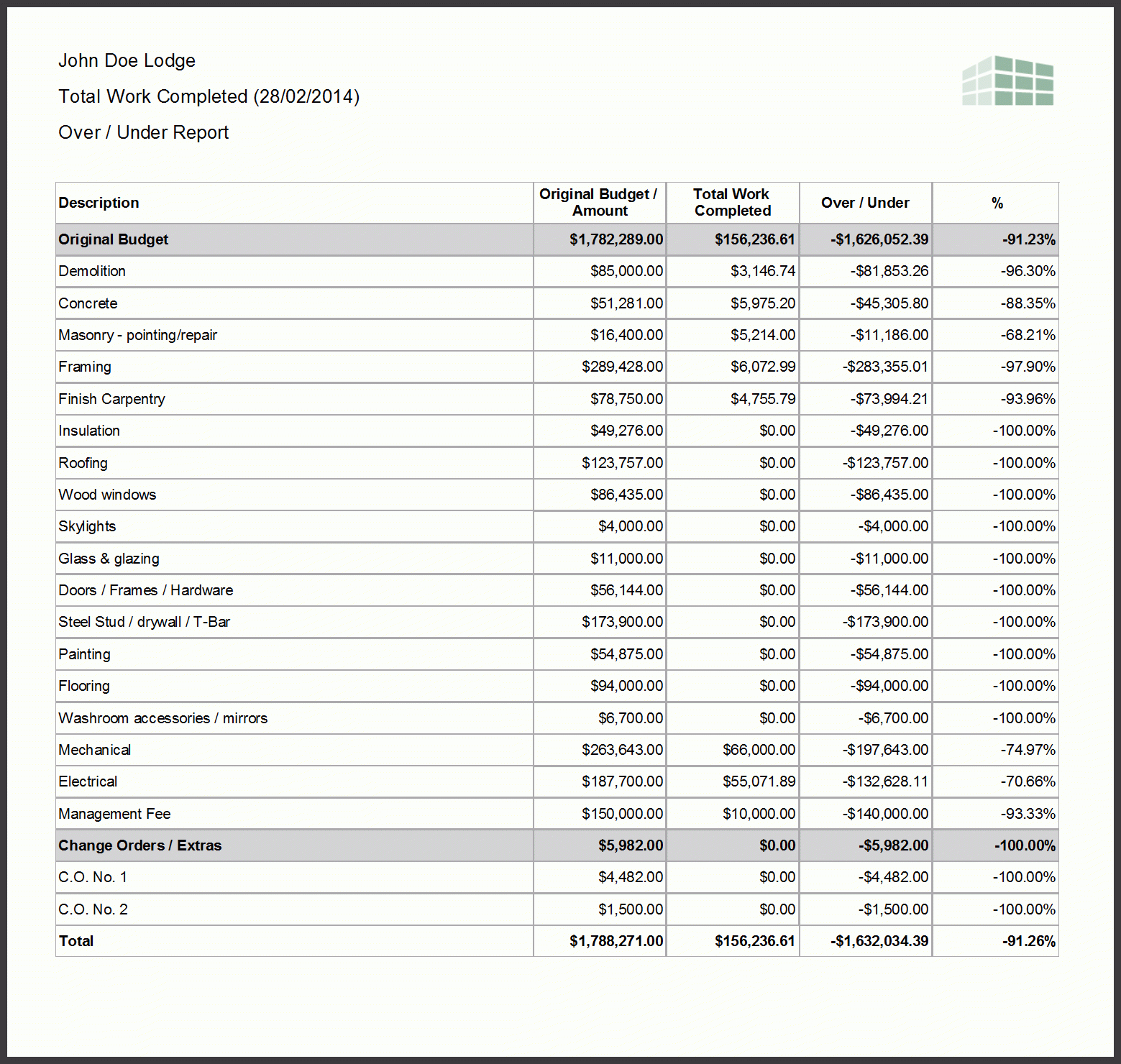This screenshot has width=1121, height=1064.
Task: Click the $86,435.00 Wood windows budget
Action: click(626, 495)
